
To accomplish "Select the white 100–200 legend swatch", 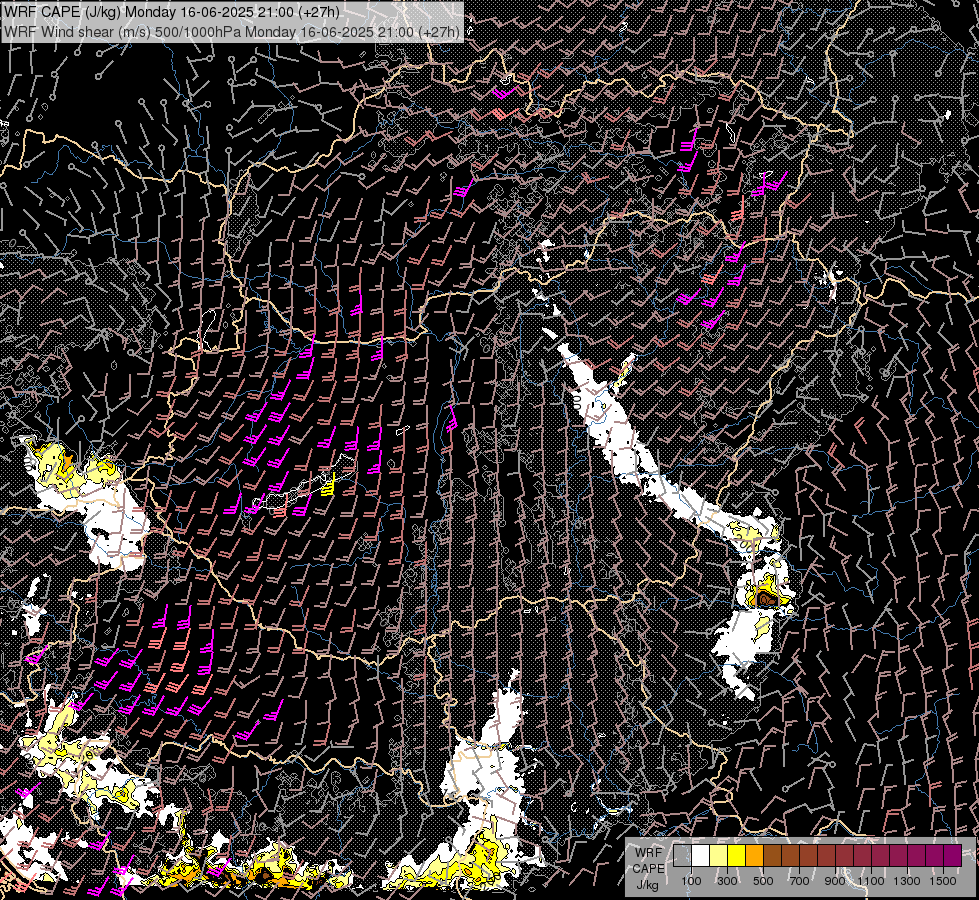I will 701,856.
